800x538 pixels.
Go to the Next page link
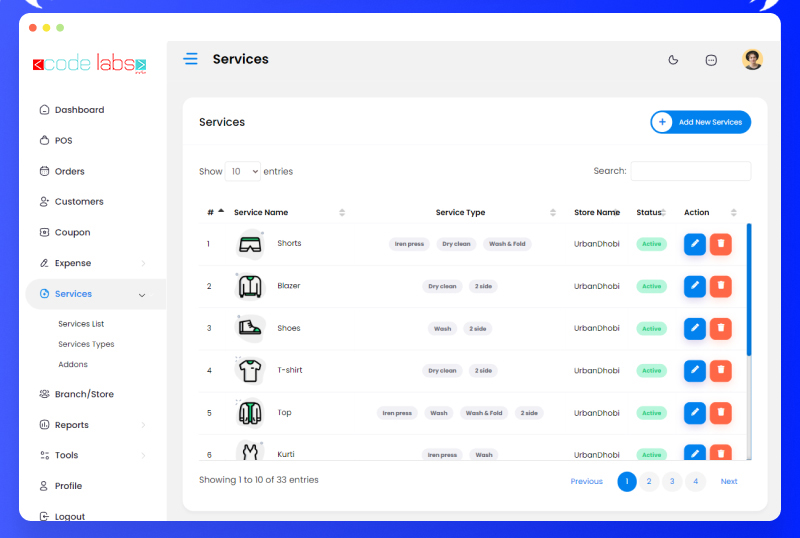click(x=729, y=482)
